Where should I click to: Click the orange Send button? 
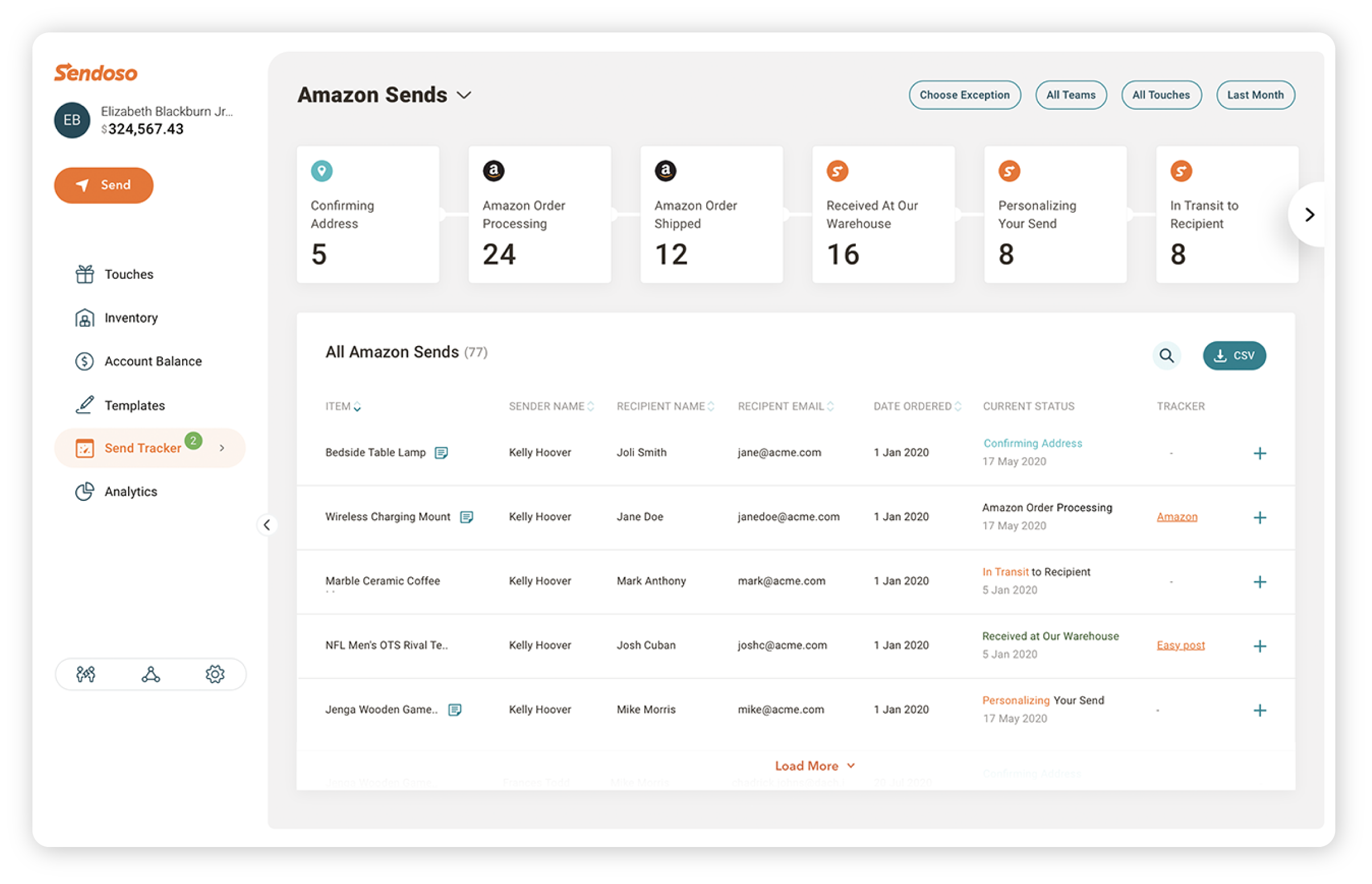(x=104, y=185)
